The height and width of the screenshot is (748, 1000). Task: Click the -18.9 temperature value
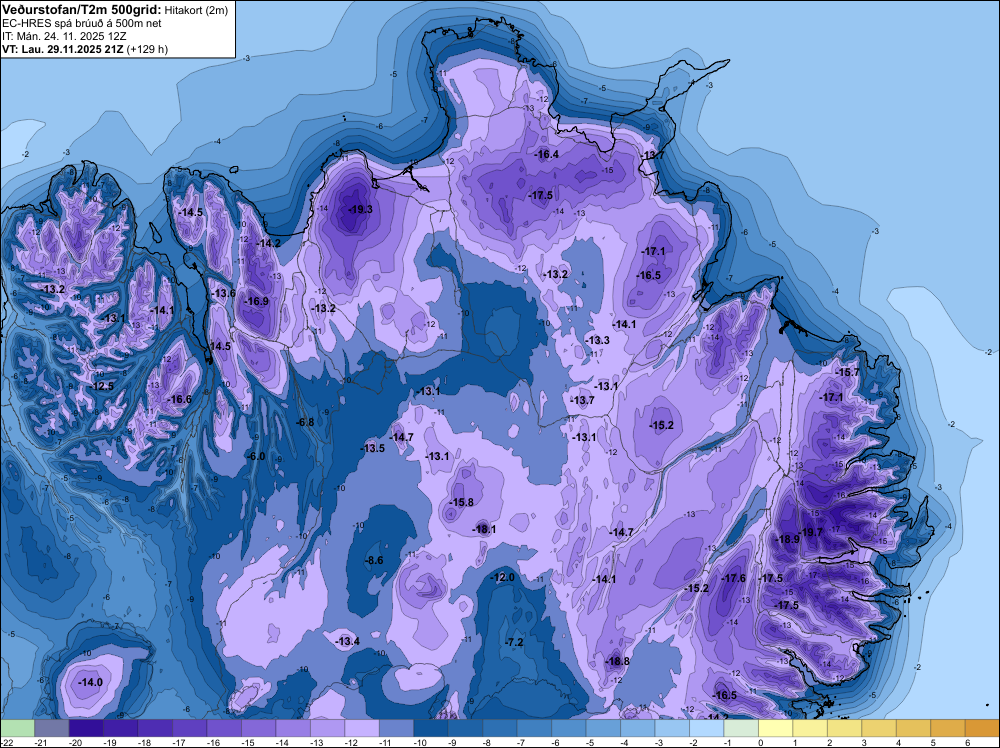click(x=787, y=539)
